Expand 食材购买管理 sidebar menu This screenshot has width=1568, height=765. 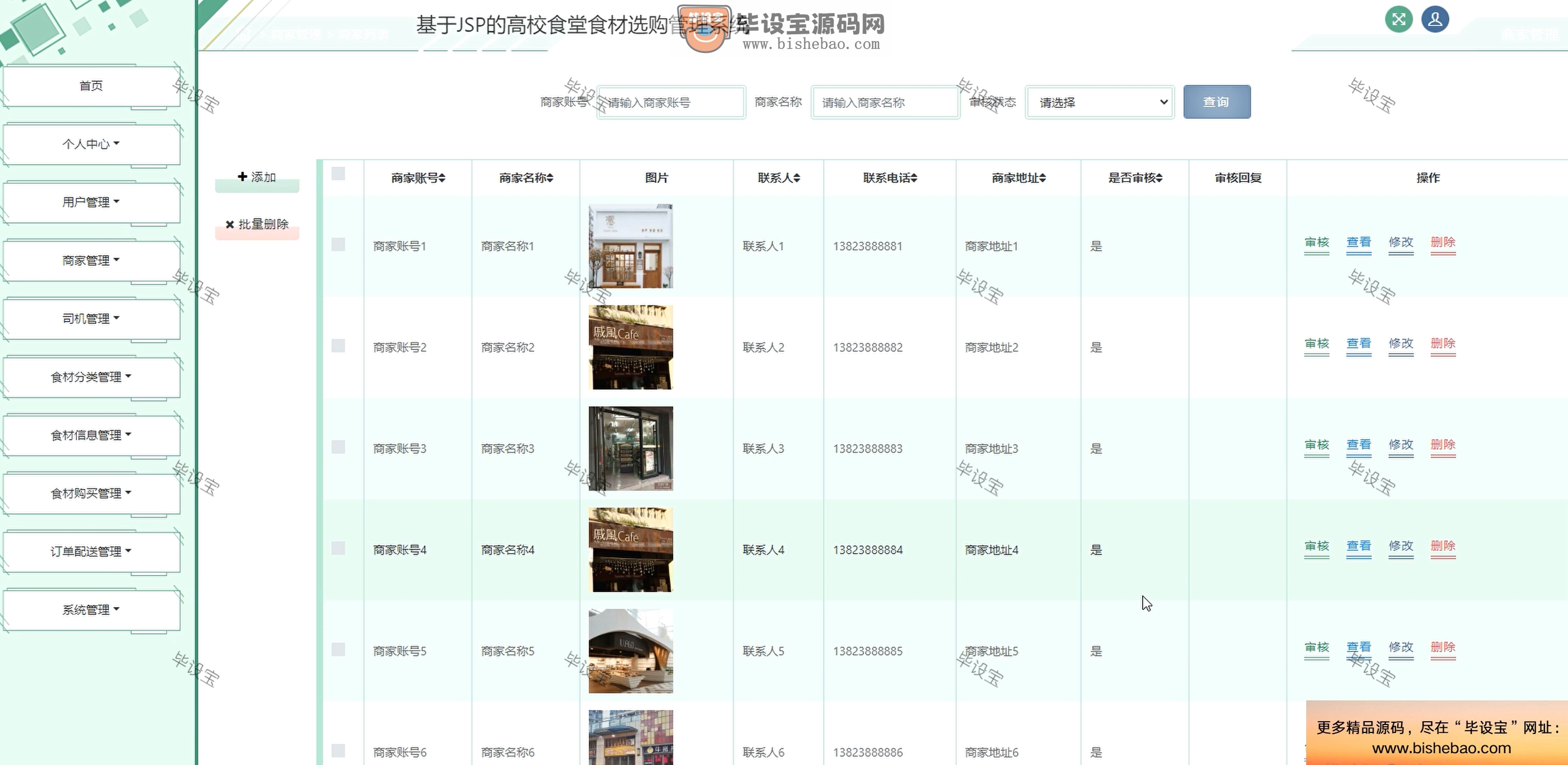coord(92,494)
